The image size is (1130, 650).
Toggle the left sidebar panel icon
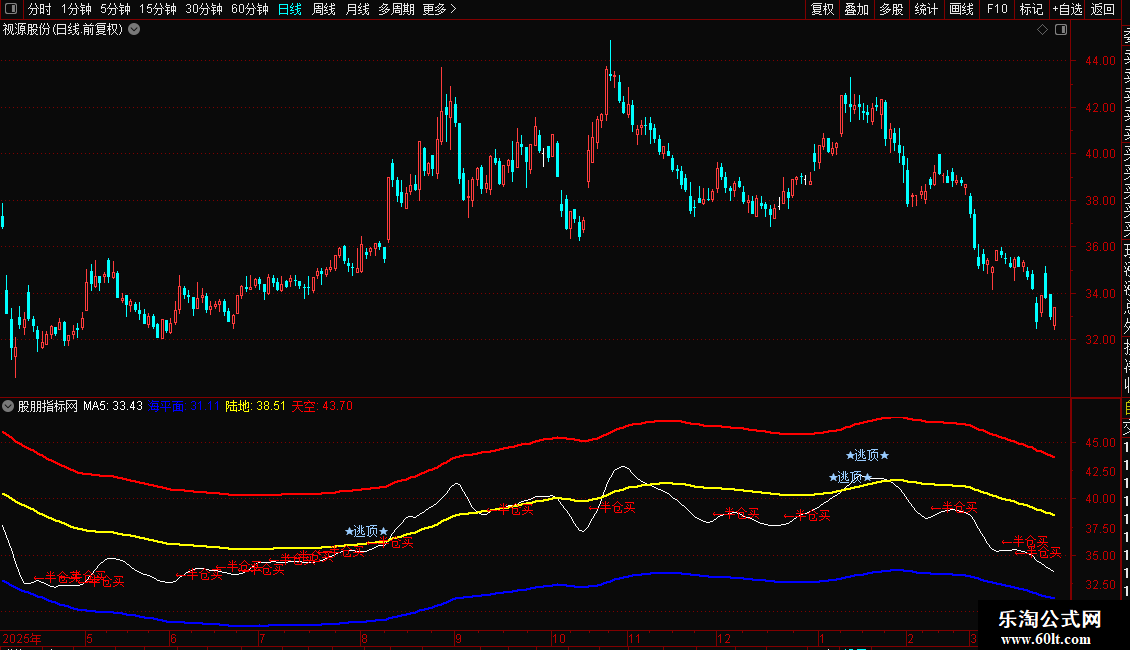click(x=11, y=9)
